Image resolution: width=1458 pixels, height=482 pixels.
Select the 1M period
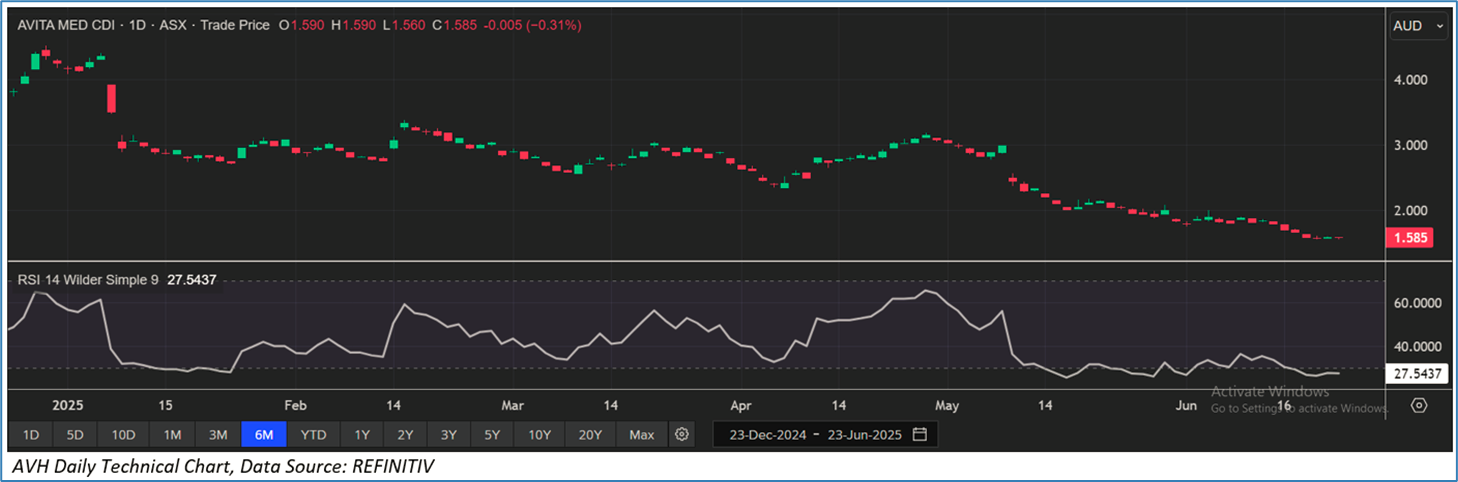tap(172, 435)
